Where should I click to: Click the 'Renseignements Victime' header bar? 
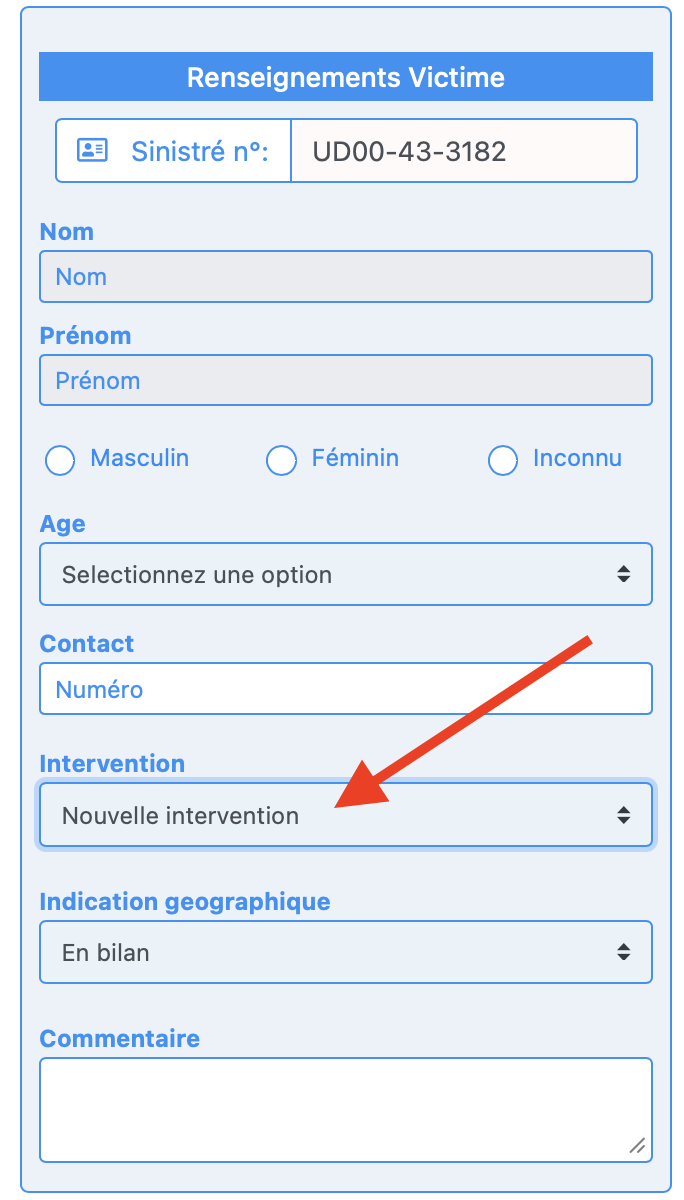click(x=345, y=77)
